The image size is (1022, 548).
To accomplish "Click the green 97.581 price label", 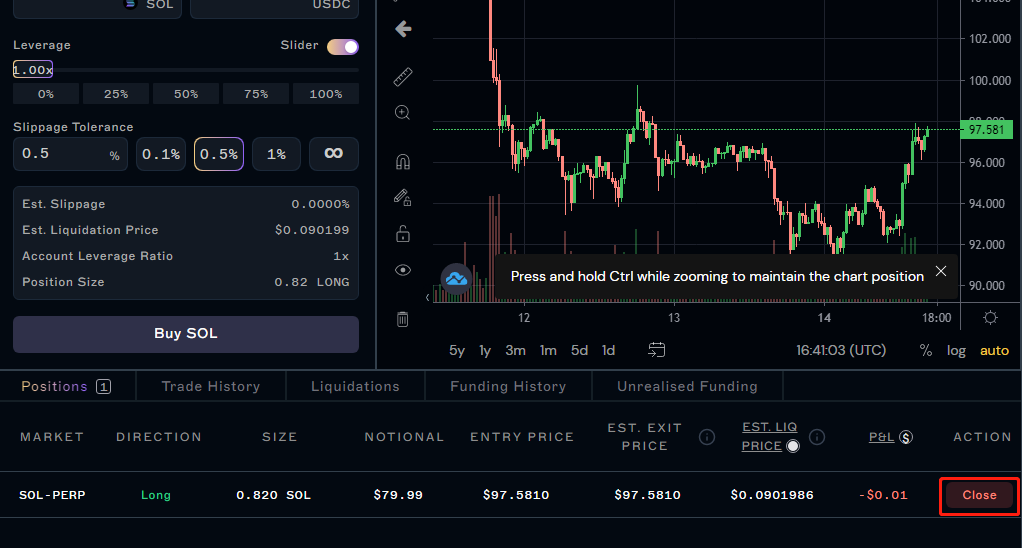I will (x=986, y=130).
